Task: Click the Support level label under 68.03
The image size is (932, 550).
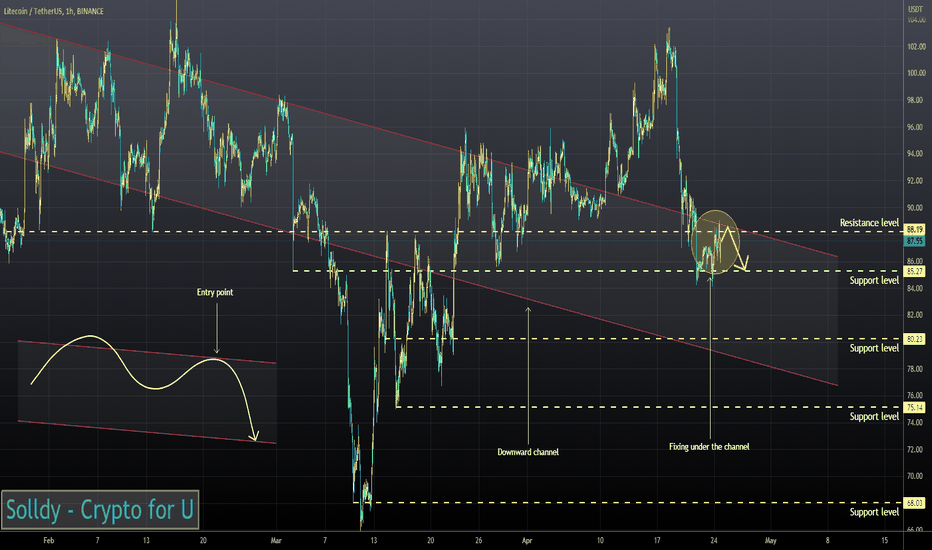Action: tap(874, 512)
